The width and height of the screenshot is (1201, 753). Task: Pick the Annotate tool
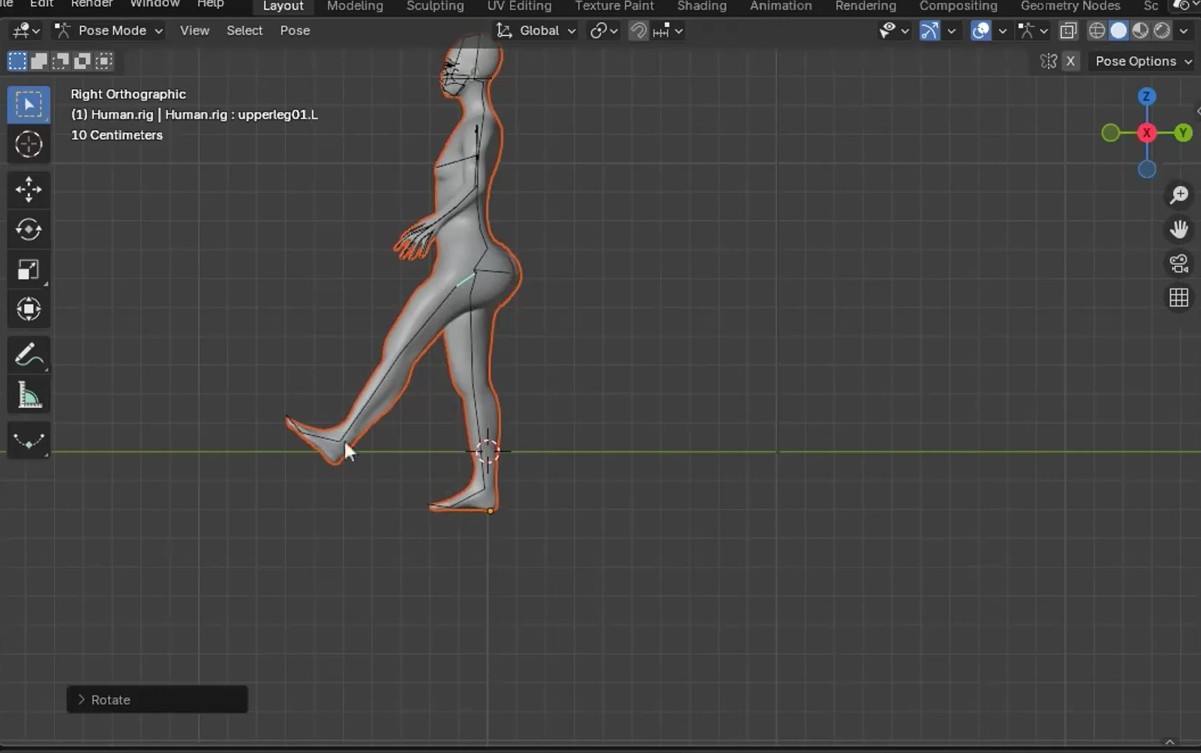coord(28,355)
